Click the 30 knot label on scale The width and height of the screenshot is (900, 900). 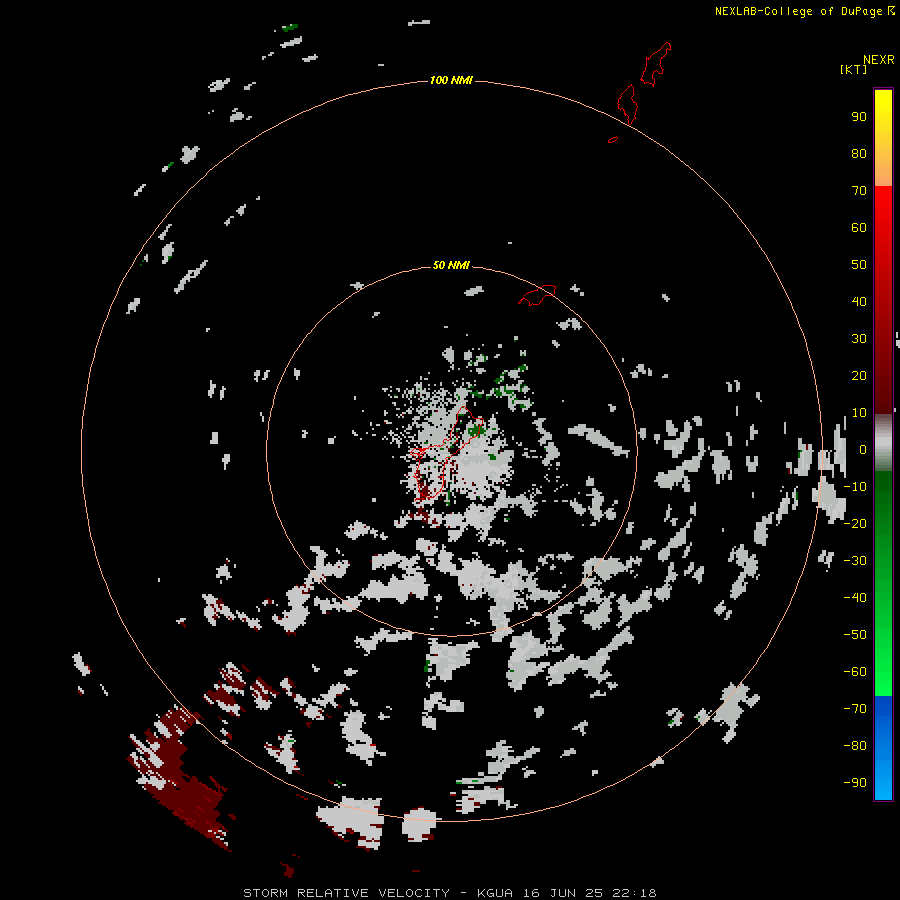click(859, 339)
